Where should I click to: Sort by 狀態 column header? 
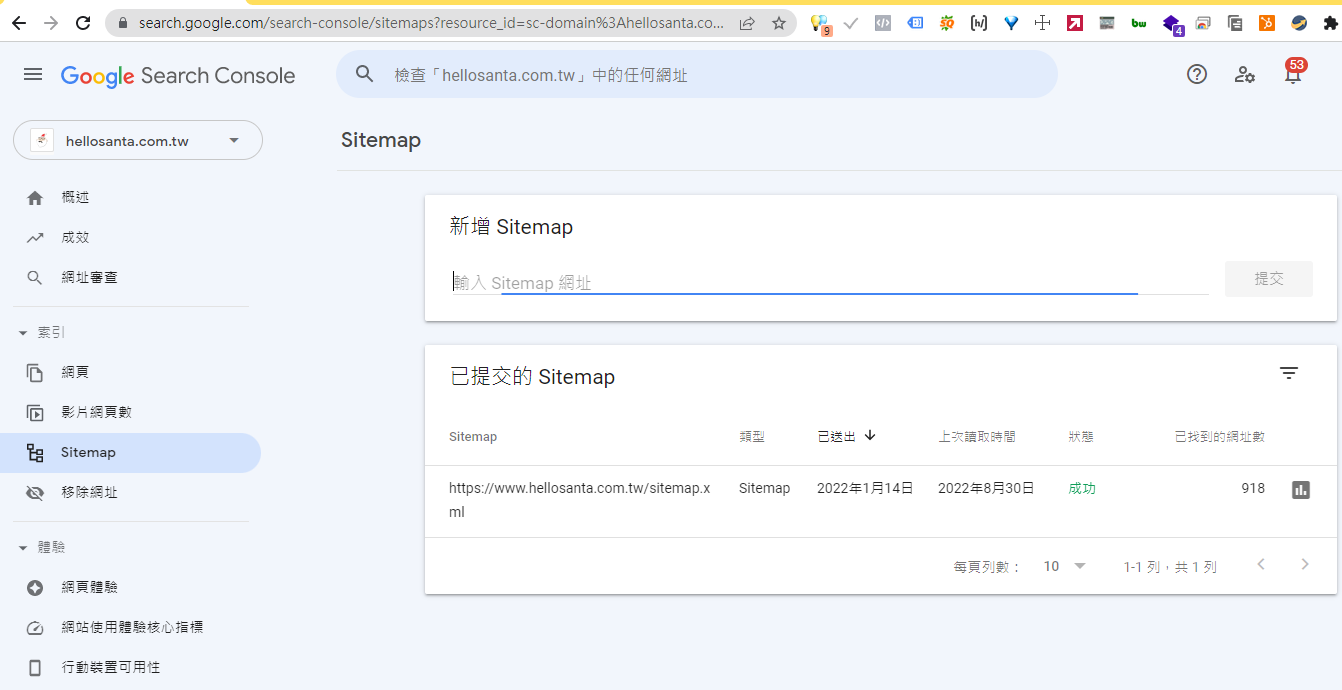coord(1081,437)
